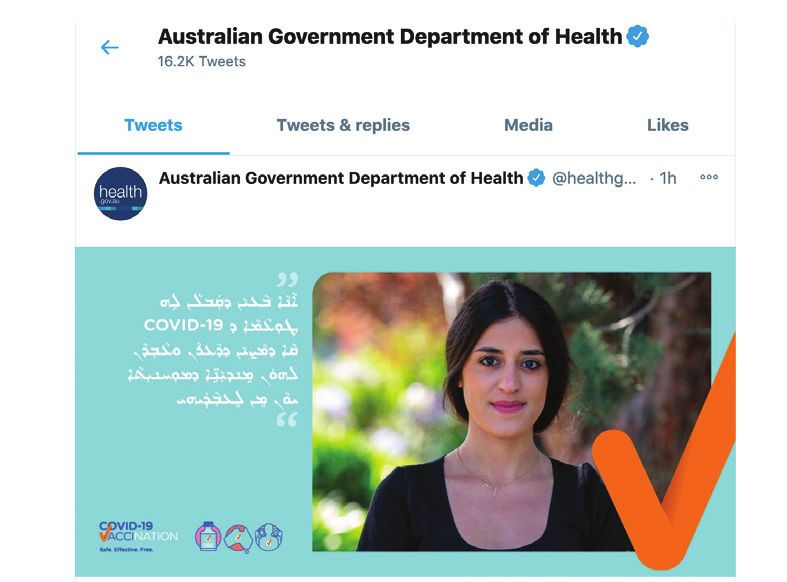Click the verified badge in the tweet author line
Image resolution: width=787 pixels, height=582 pixels.
(536, 178)
